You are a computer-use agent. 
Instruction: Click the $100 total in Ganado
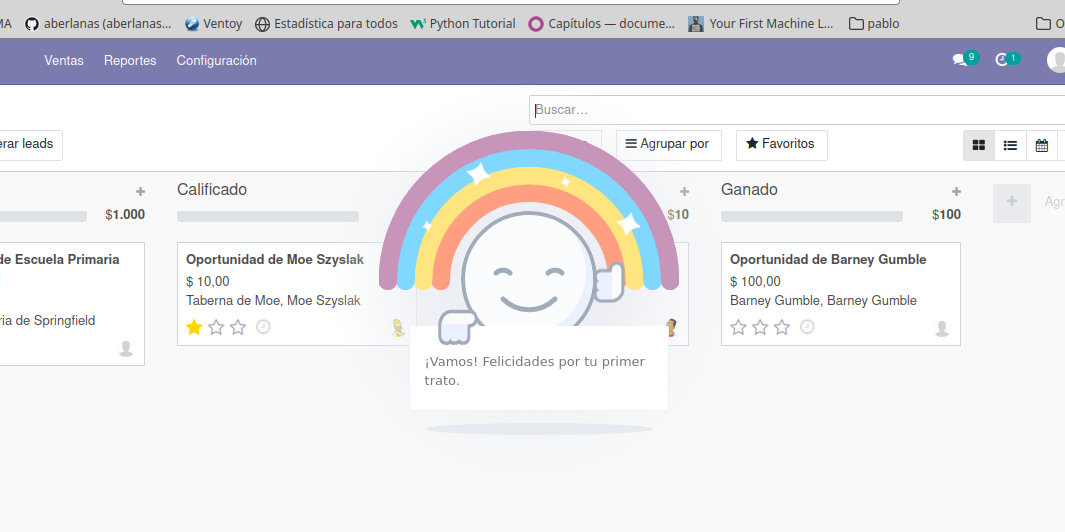click(x=946, y=215)
